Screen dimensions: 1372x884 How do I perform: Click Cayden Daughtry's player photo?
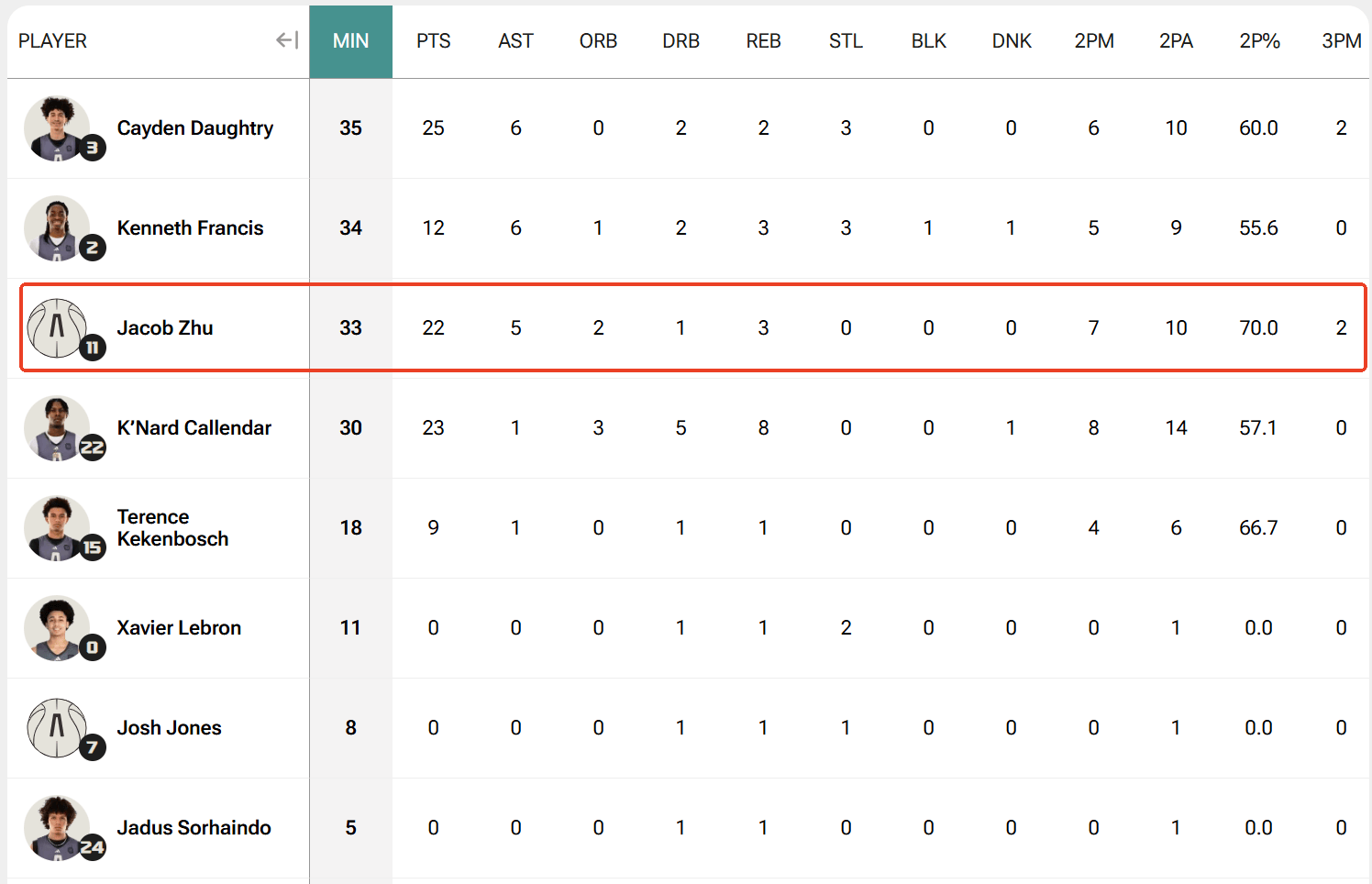click(x=56, y=127)
